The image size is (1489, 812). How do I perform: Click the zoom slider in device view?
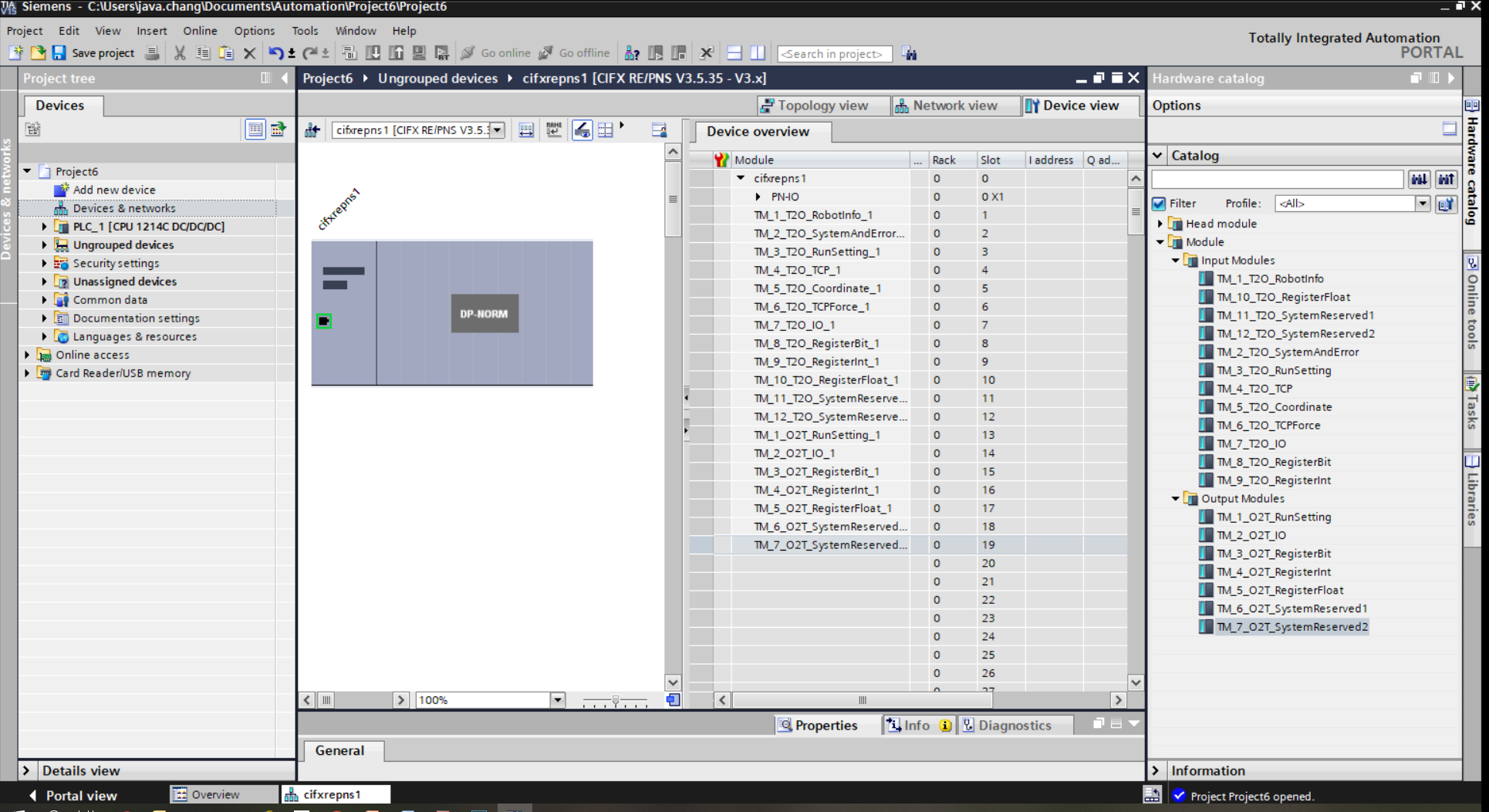[615, 700]
